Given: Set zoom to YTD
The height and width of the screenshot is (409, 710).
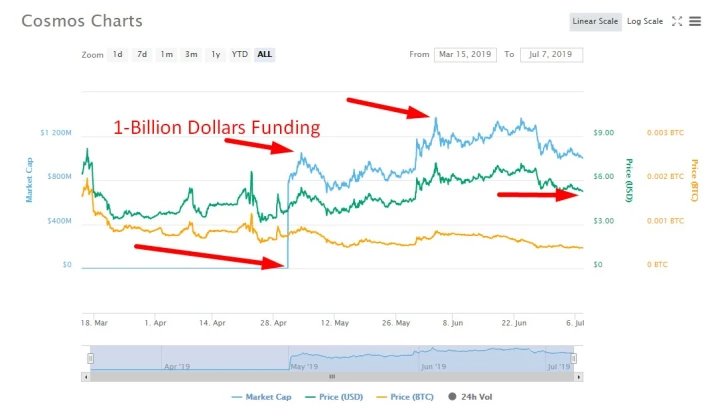Looking at the screenshot, I should (240, 54).
